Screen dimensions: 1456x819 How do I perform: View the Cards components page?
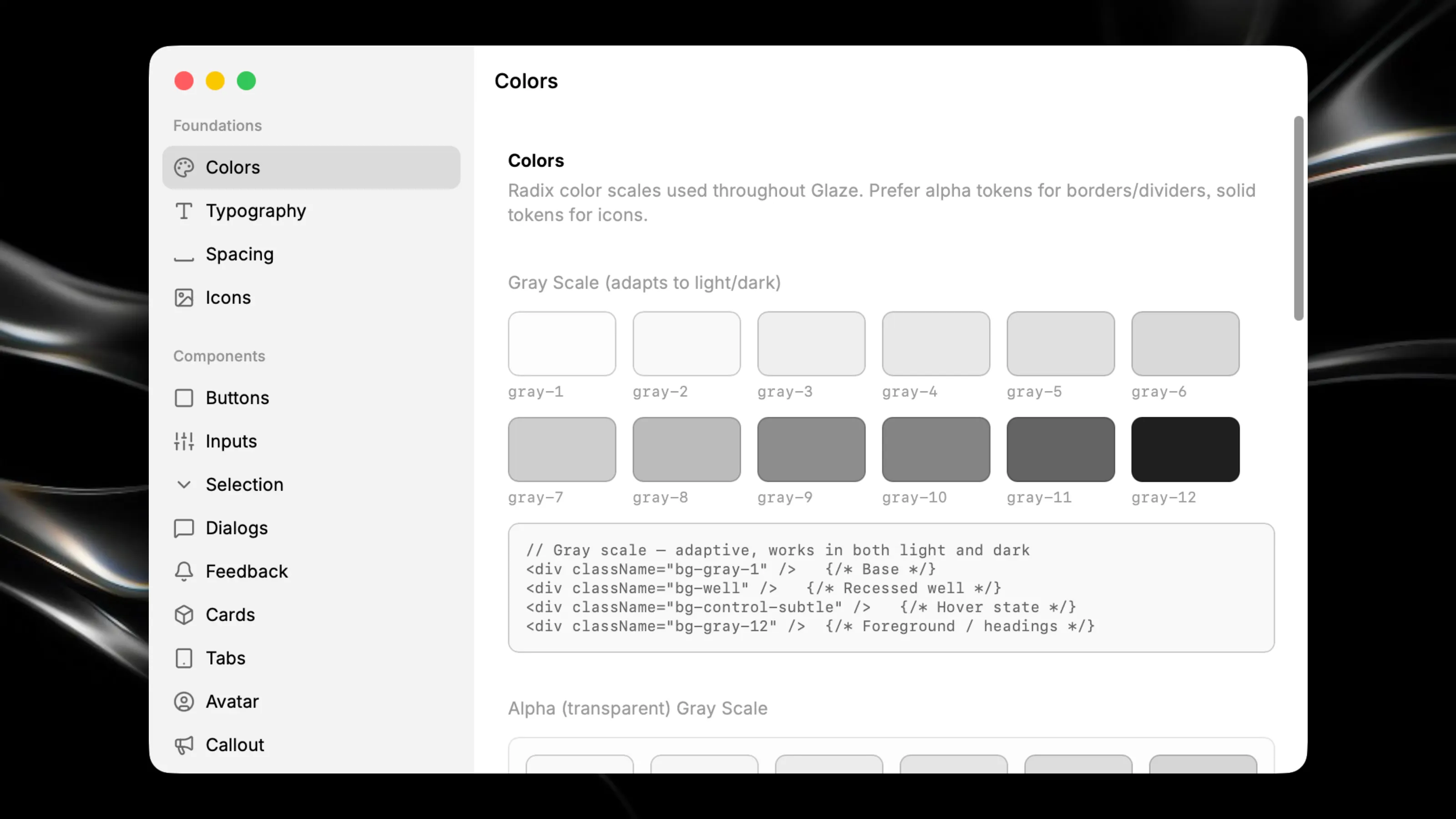311,615
